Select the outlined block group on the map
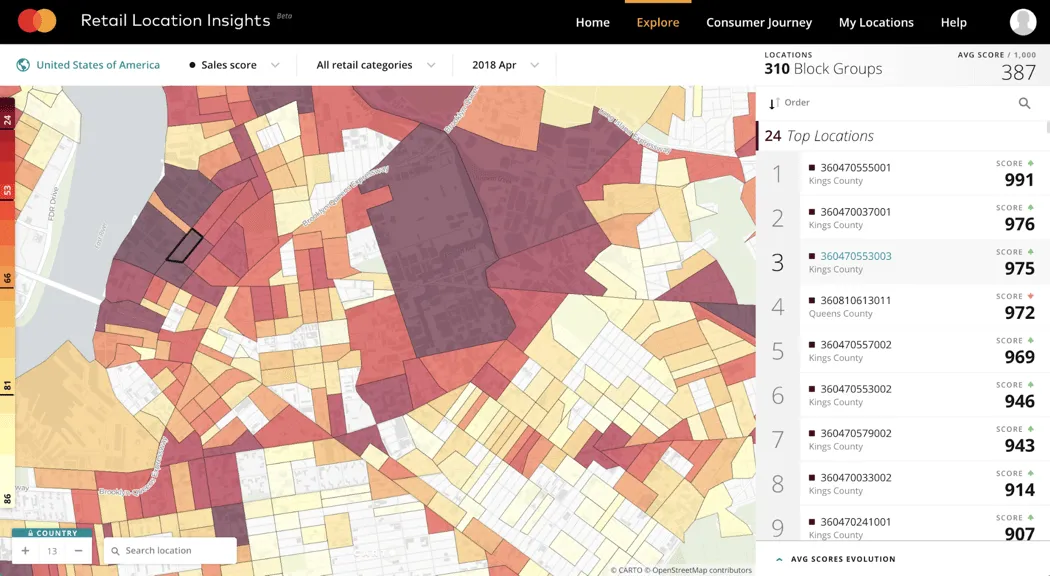The width and height of the screenshot is (1050, 576). [x=184, y=246]
